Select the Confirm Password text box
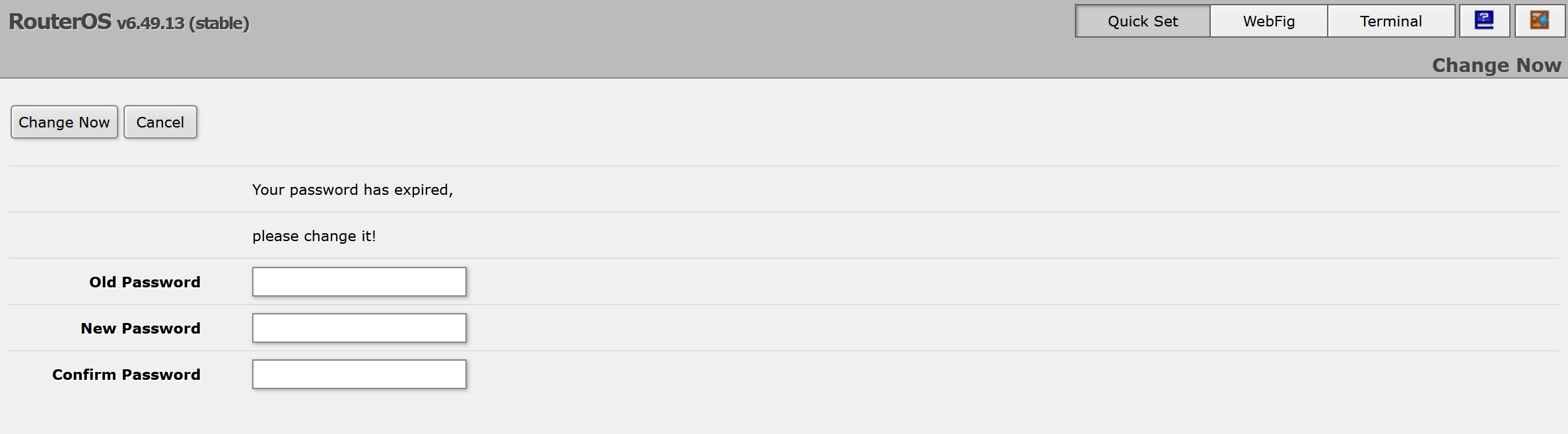 [359, 375]
